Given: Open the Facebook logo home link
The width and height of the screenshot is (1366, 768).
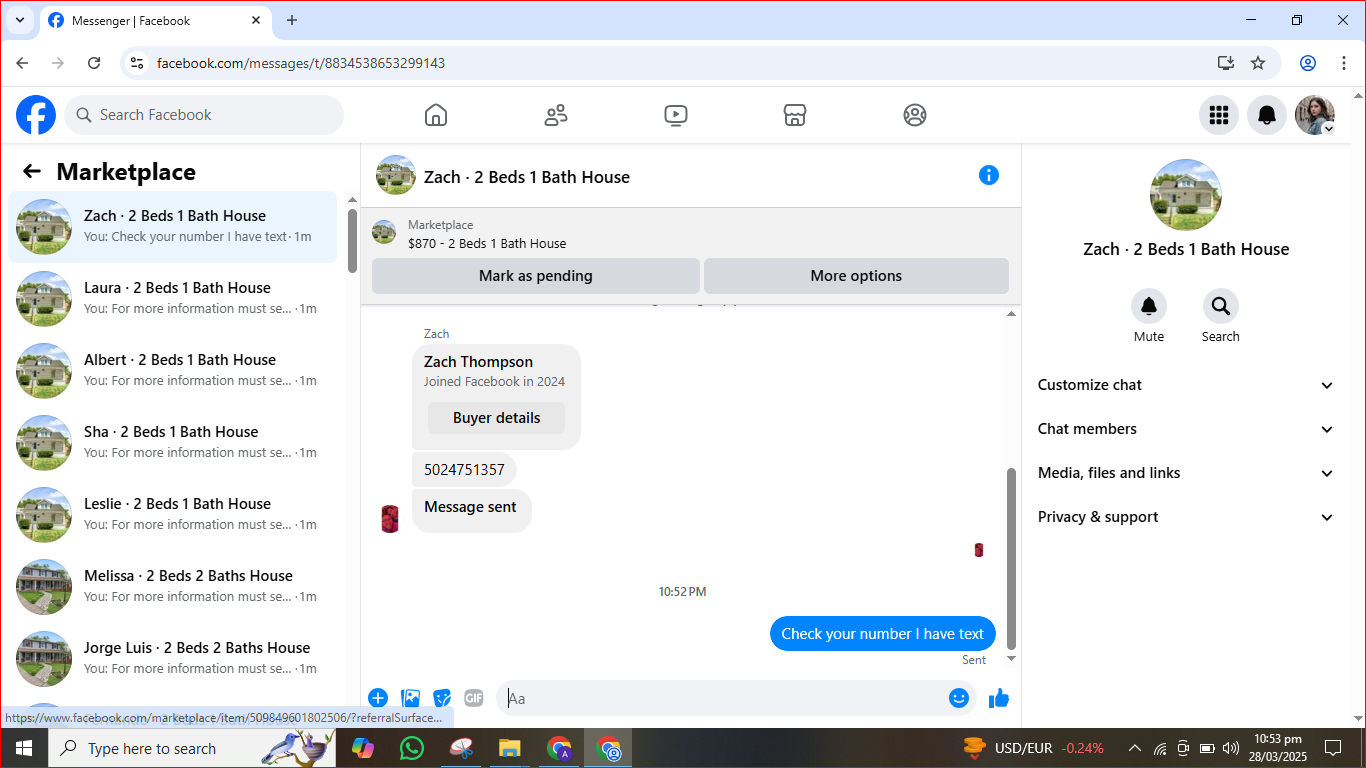Looking at the screenshot, I should click(x=36, y=115).
